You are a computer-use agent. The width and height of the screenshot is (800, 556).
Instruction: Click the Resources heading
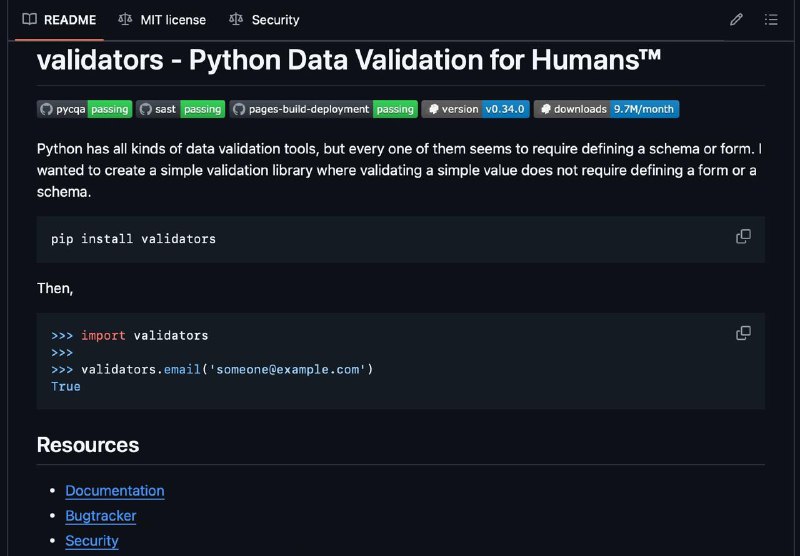point(88,445)
